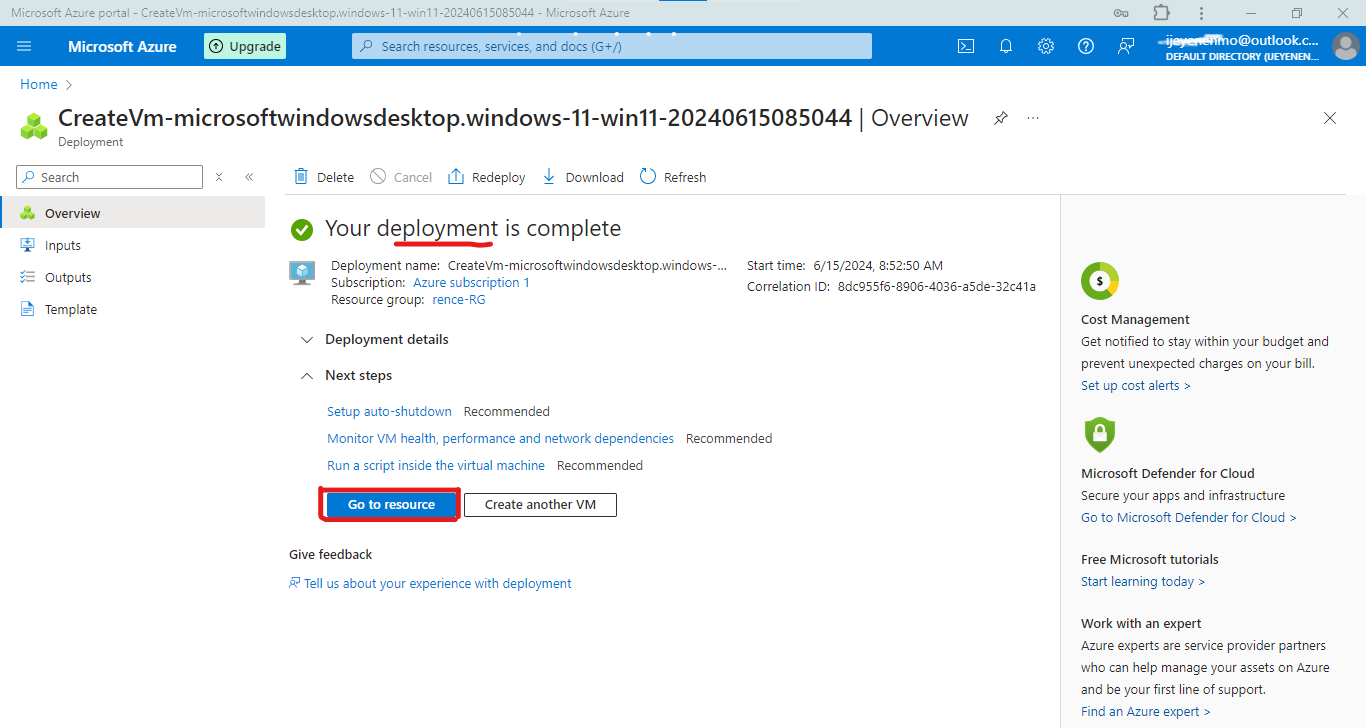
Task: Open portal settings gear
Action: coord(1046,46)
